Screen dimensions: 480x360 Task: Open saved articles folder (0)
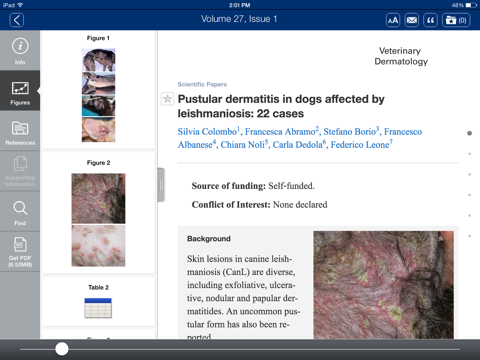[x=456, y=20]
